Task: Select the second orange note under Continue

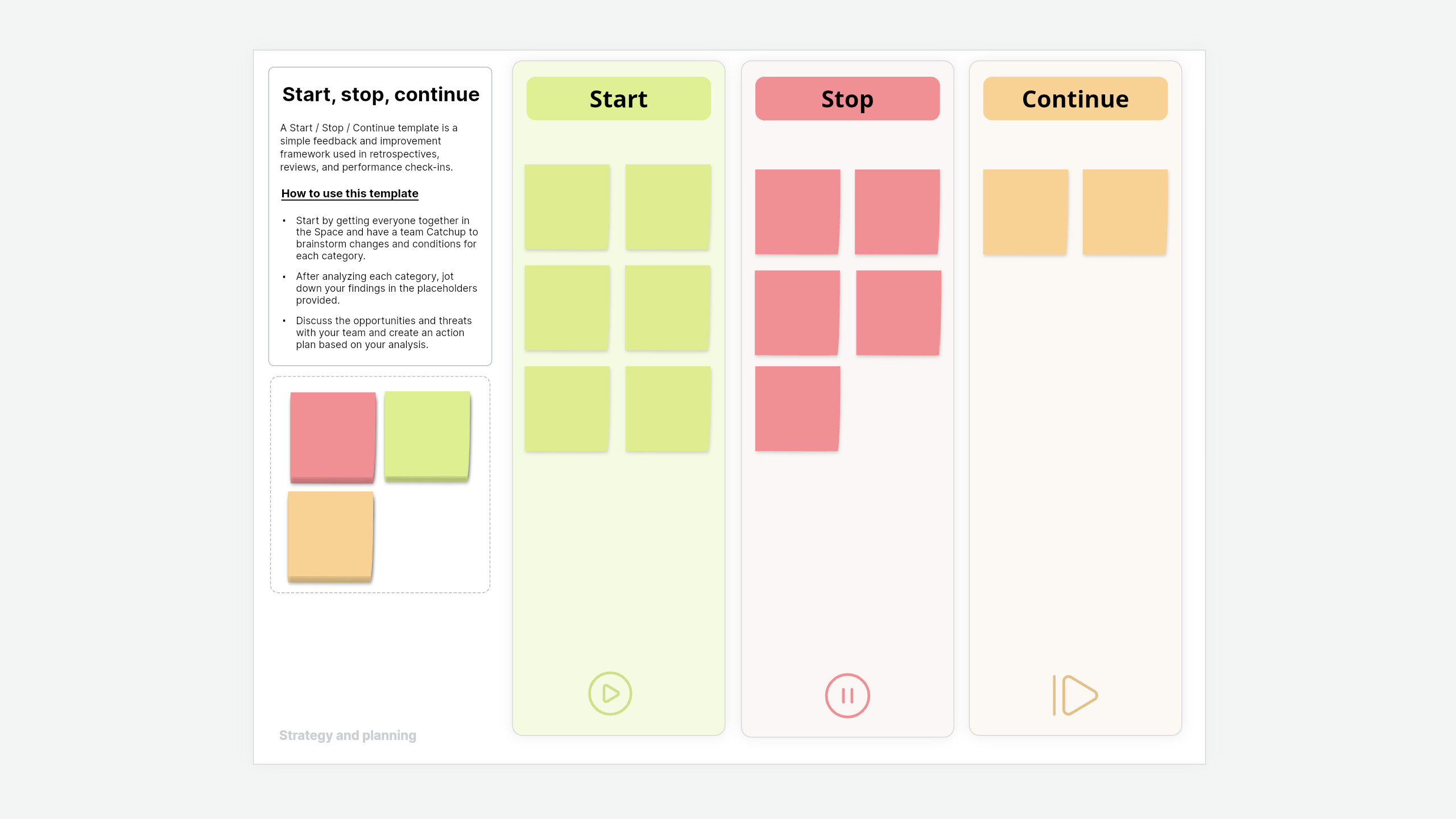Action: [x=1125, y=212]
